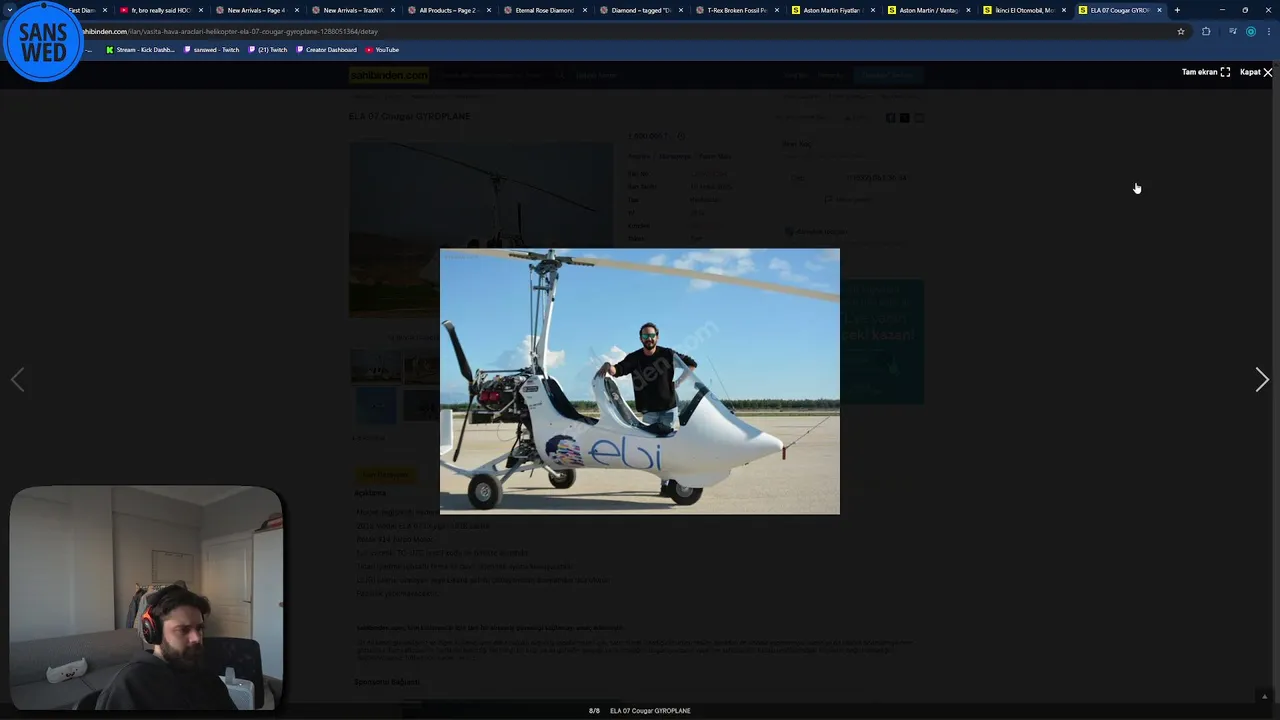Switch to 'Eternal Rose Diamond' tab
This screenshot has width=1280, height=720.
[544, 10]
